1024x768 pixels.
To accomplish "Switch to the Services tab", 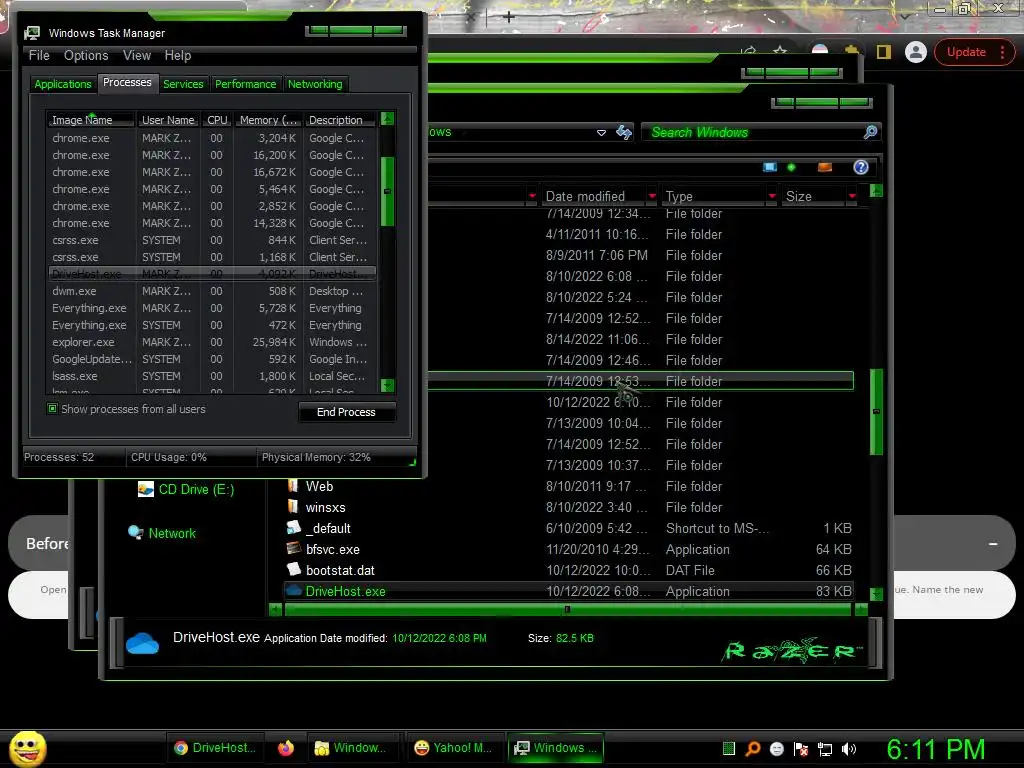I will click(x=183, y=84).
